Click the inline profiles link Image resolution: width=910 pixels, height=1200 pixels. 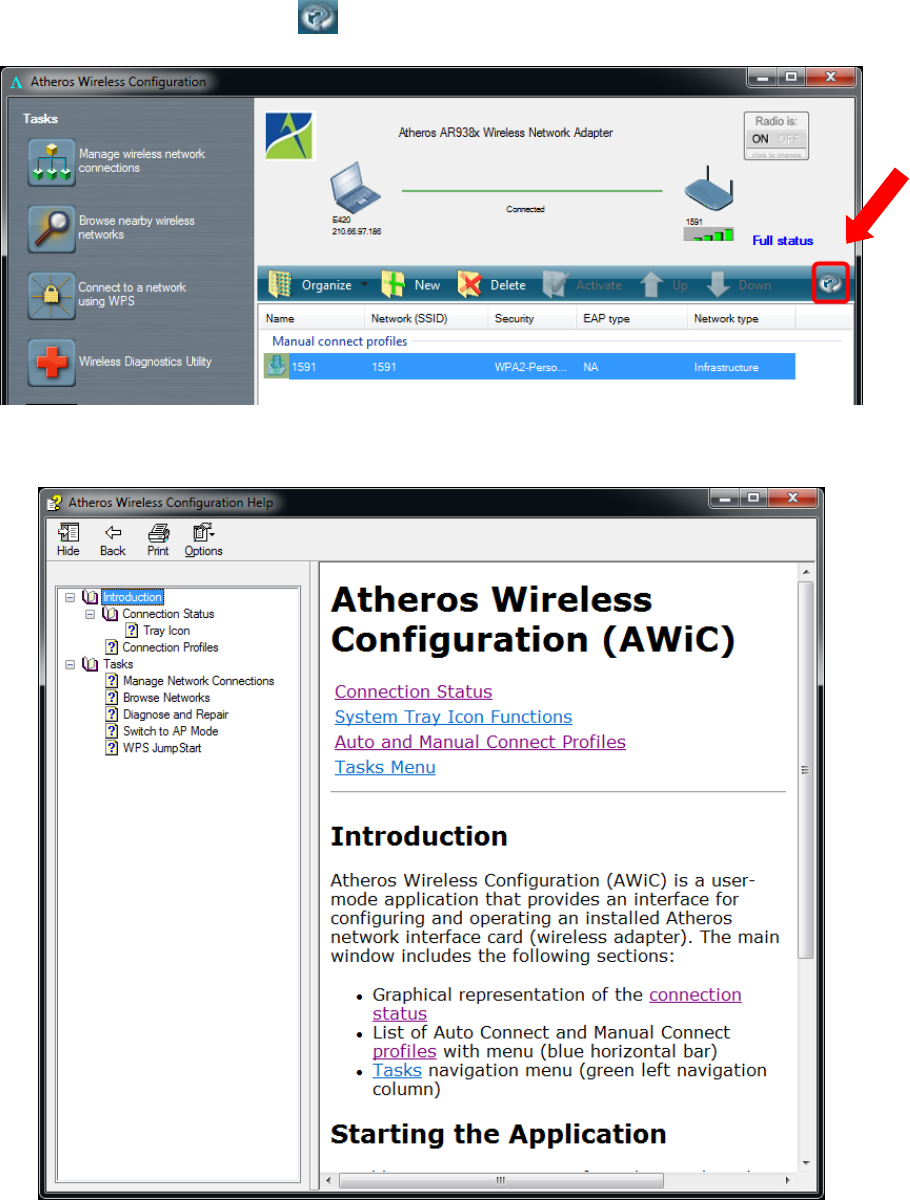tap(404, 1051)
